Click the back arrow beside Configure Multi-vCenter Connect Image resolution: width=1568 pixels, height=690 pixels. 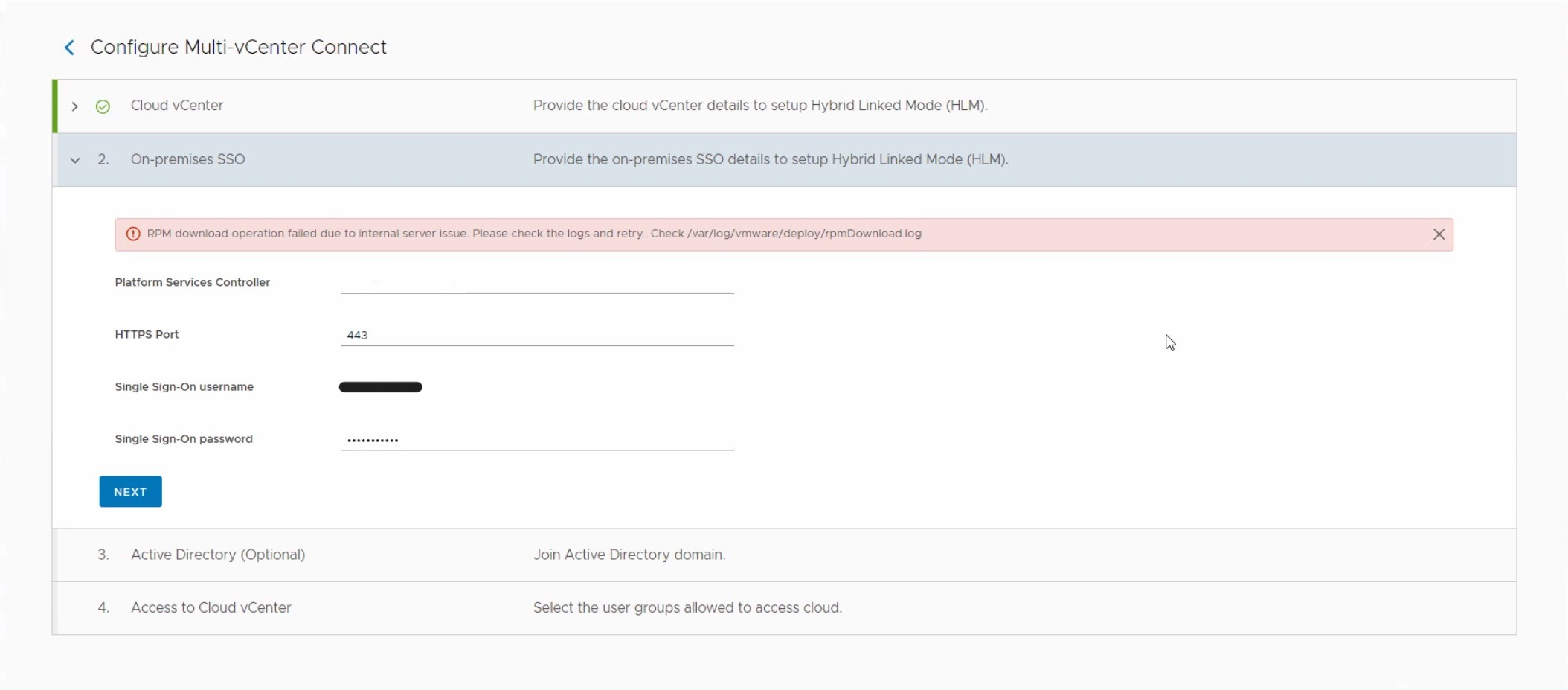click(69, 48)
